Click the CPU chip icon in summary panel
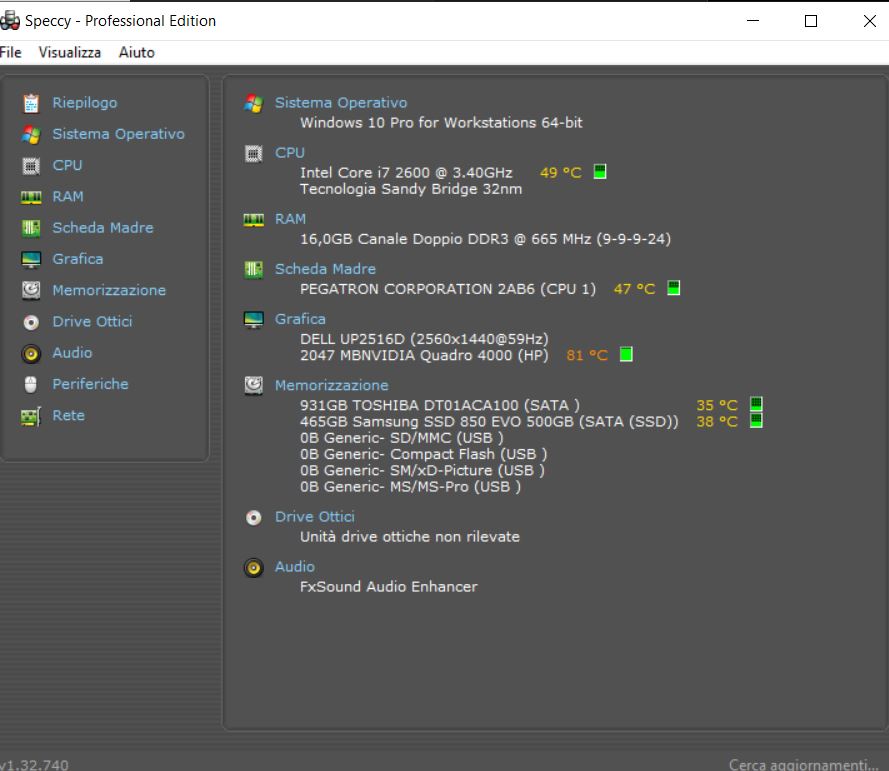The image size is (889, 771). 253,154
